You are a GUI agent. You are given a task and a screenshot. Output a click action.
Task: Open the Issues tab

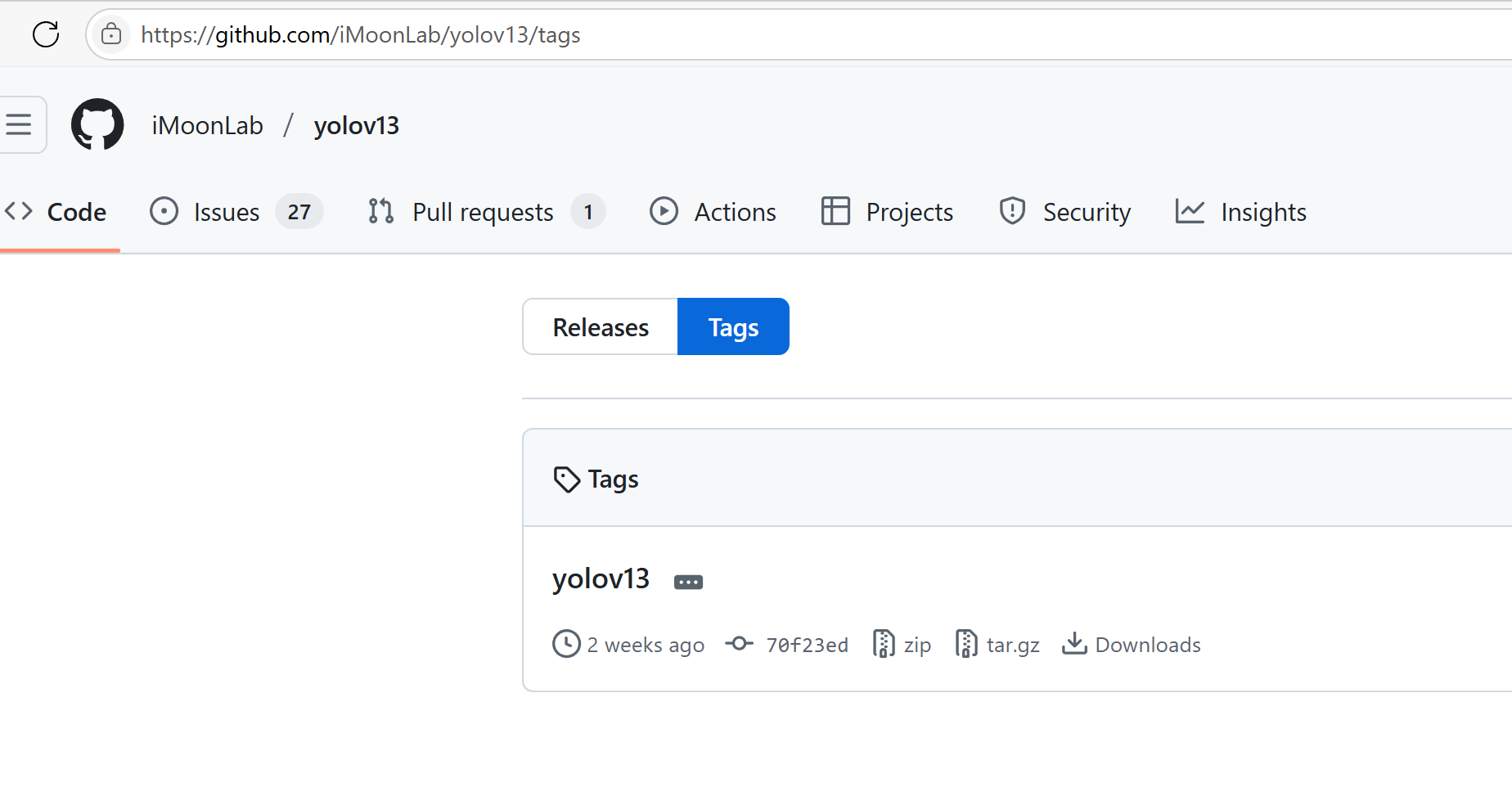pyautogui.click(x=236, y=212)
